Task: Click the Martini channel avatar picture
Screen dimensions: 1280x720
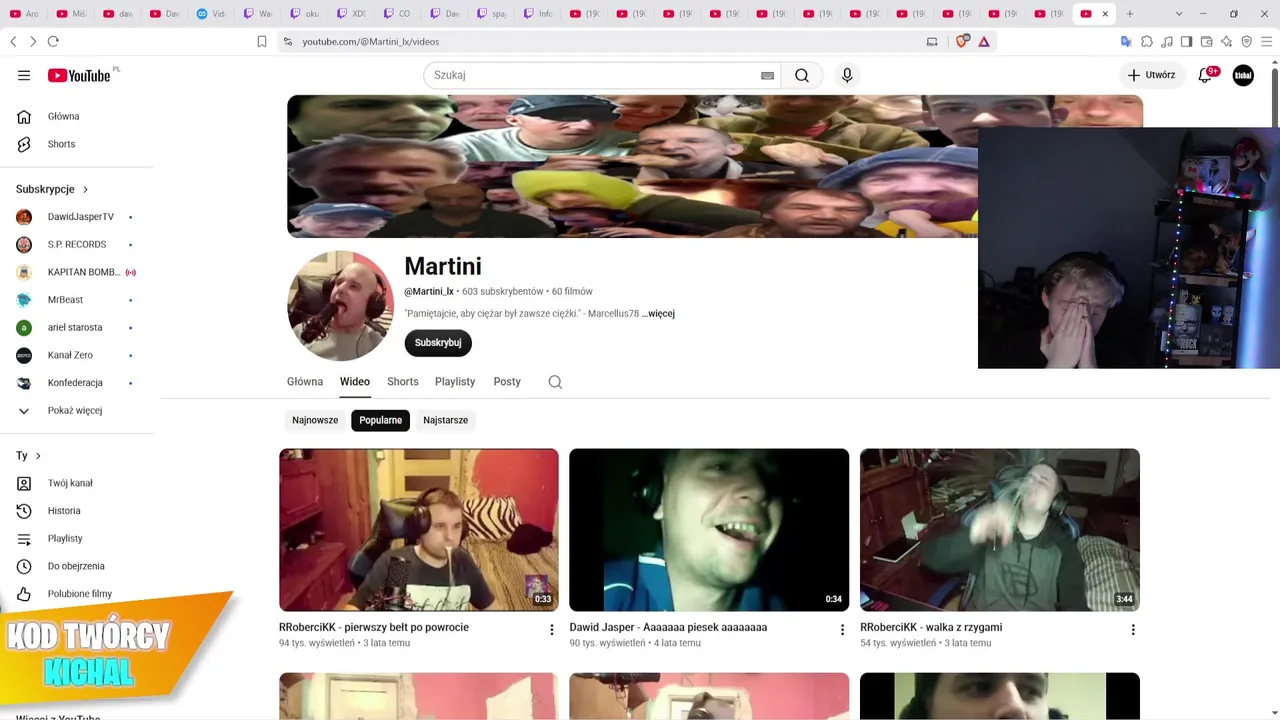Action: tap(341, 306)
